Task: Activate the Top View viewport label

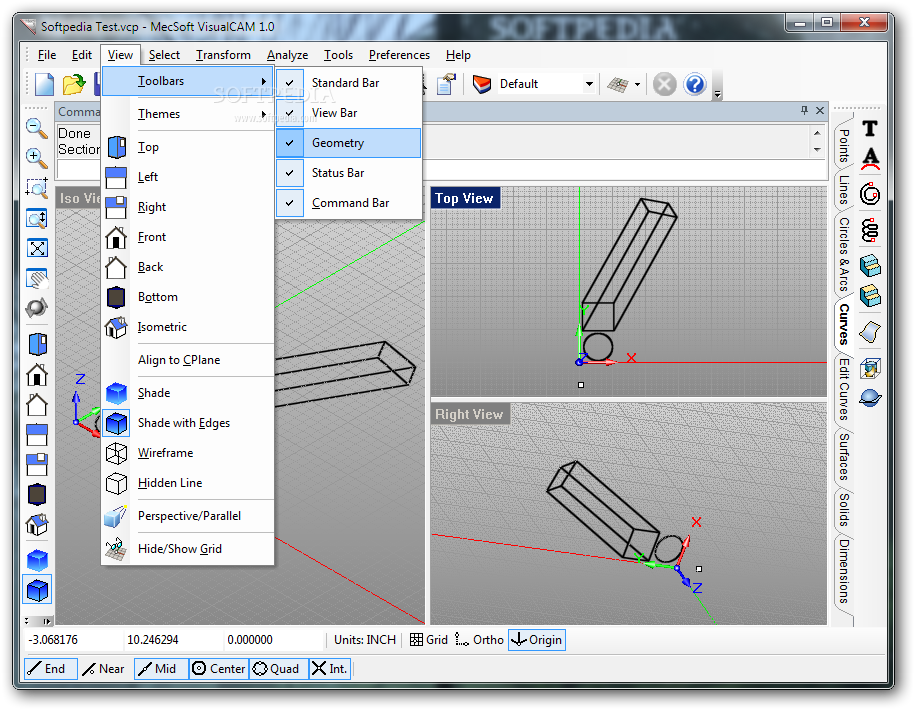Action: [x=465, y=198]
